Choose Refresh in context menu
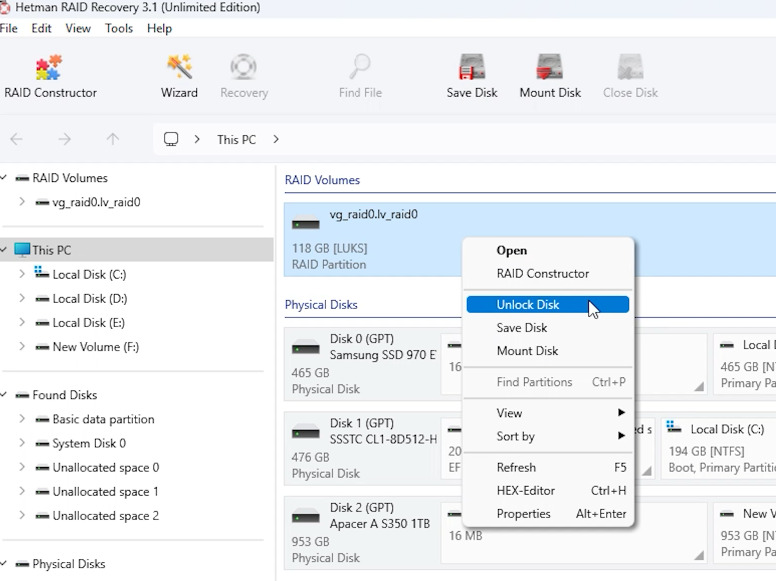776x581 pixels. tap(548, 468)
